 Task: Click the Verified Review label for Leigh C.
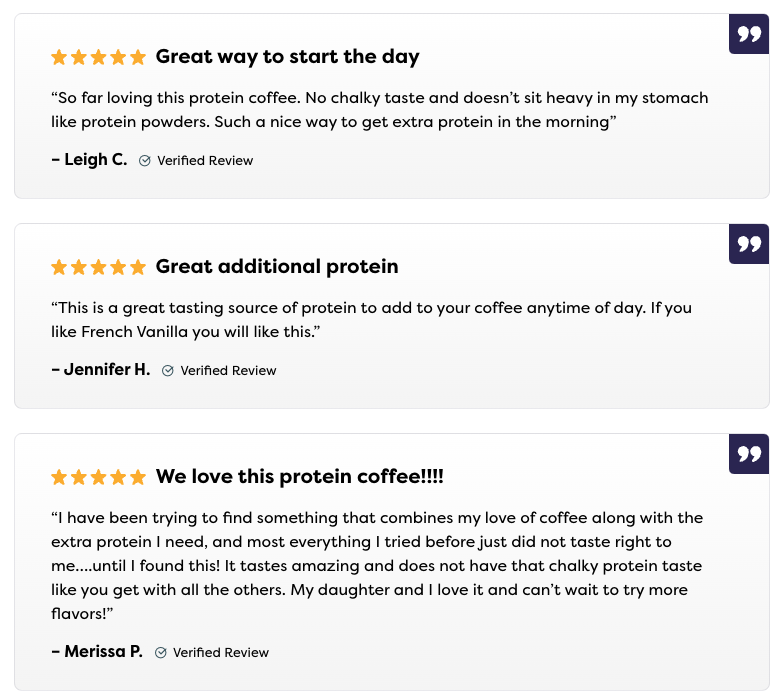coord(205,161)
